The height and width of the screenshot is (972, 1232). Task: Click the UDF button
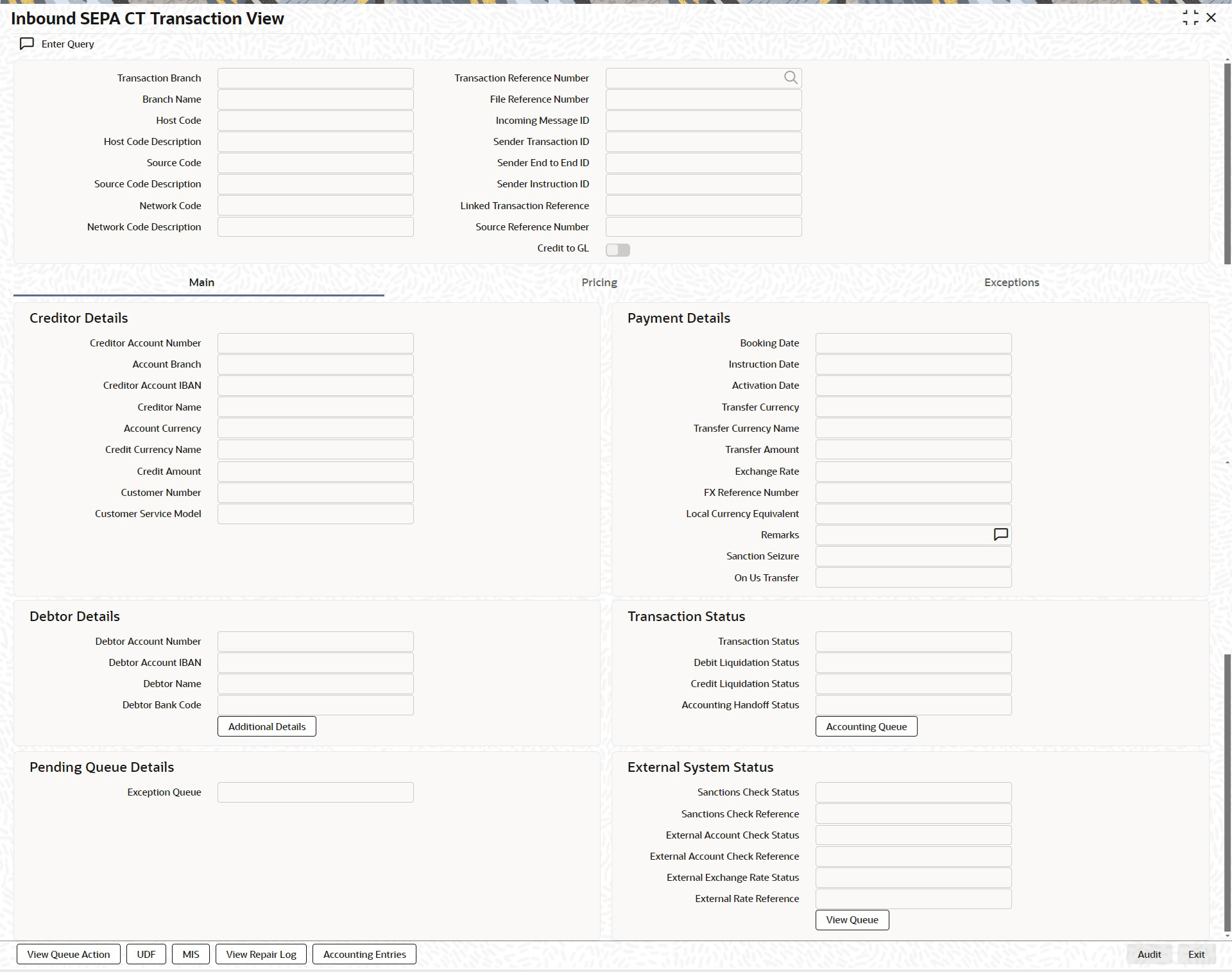point(146,954)
